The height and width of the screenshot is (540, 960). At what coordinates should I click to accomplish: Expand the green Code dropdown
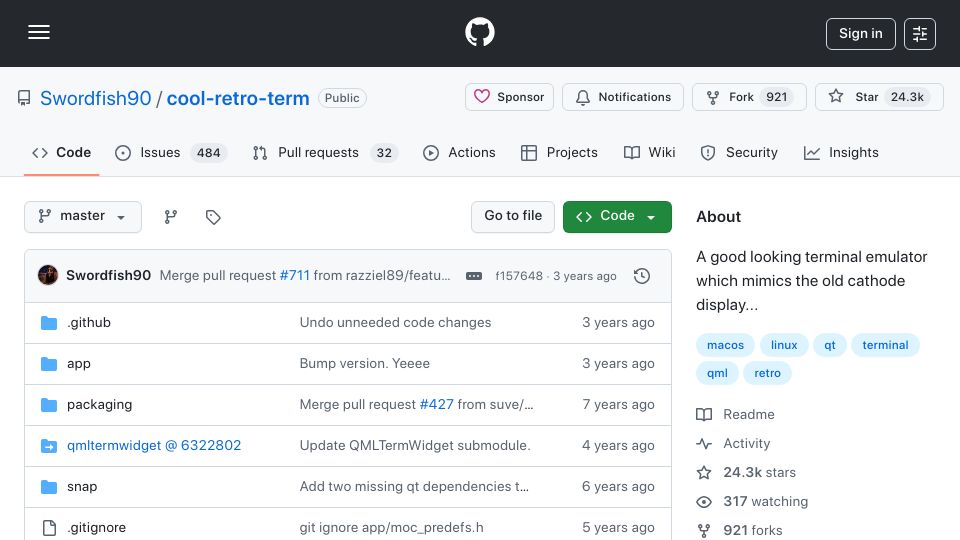617,217
